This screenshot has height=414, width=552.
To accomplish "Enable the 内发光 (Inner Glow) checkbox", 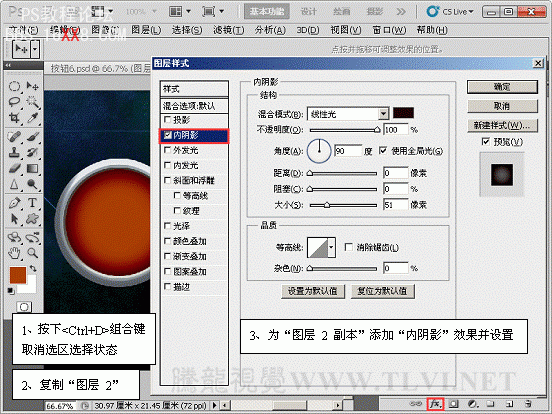I will 168,165.
